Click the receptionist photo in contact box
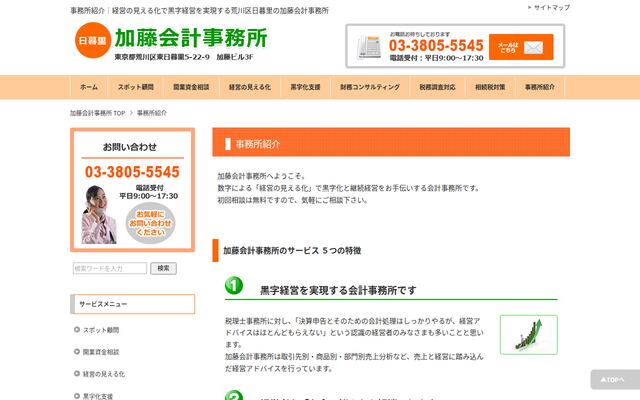The width and height of the screenshot is (640, 400). (99, 215)
